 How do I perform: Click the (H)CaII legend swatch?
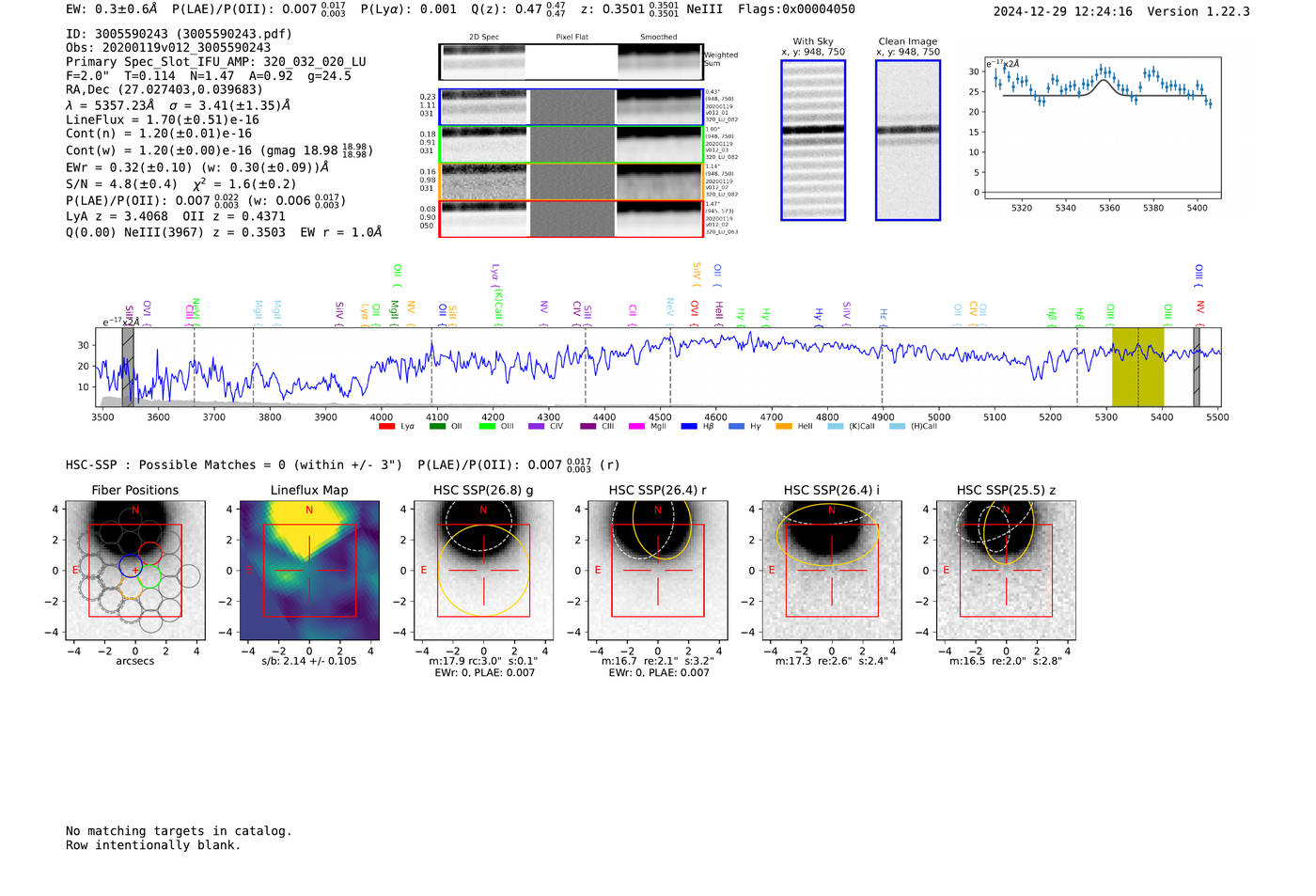[x=897, y=426]
